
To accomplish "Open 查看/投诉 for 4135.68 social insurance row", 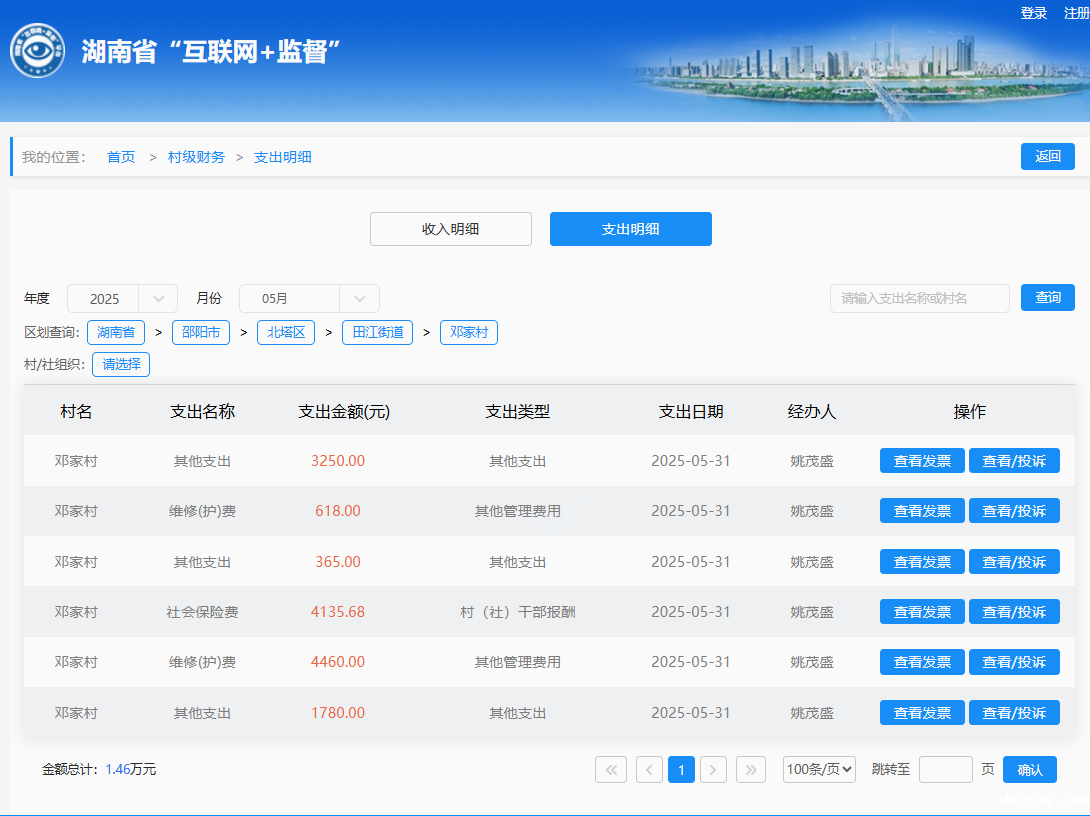I will coord(1014,611).
